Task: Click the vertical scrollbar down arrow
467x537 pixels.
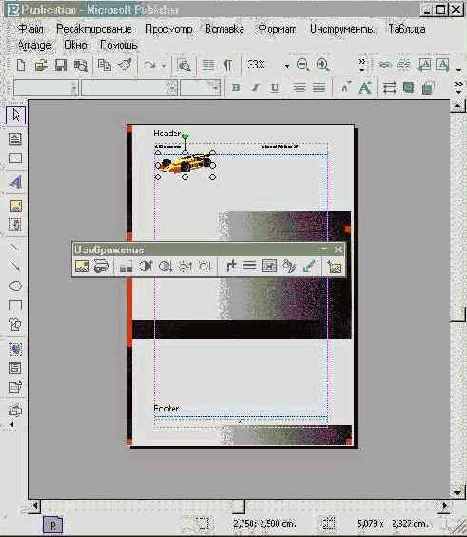Action: click(458, 492)
